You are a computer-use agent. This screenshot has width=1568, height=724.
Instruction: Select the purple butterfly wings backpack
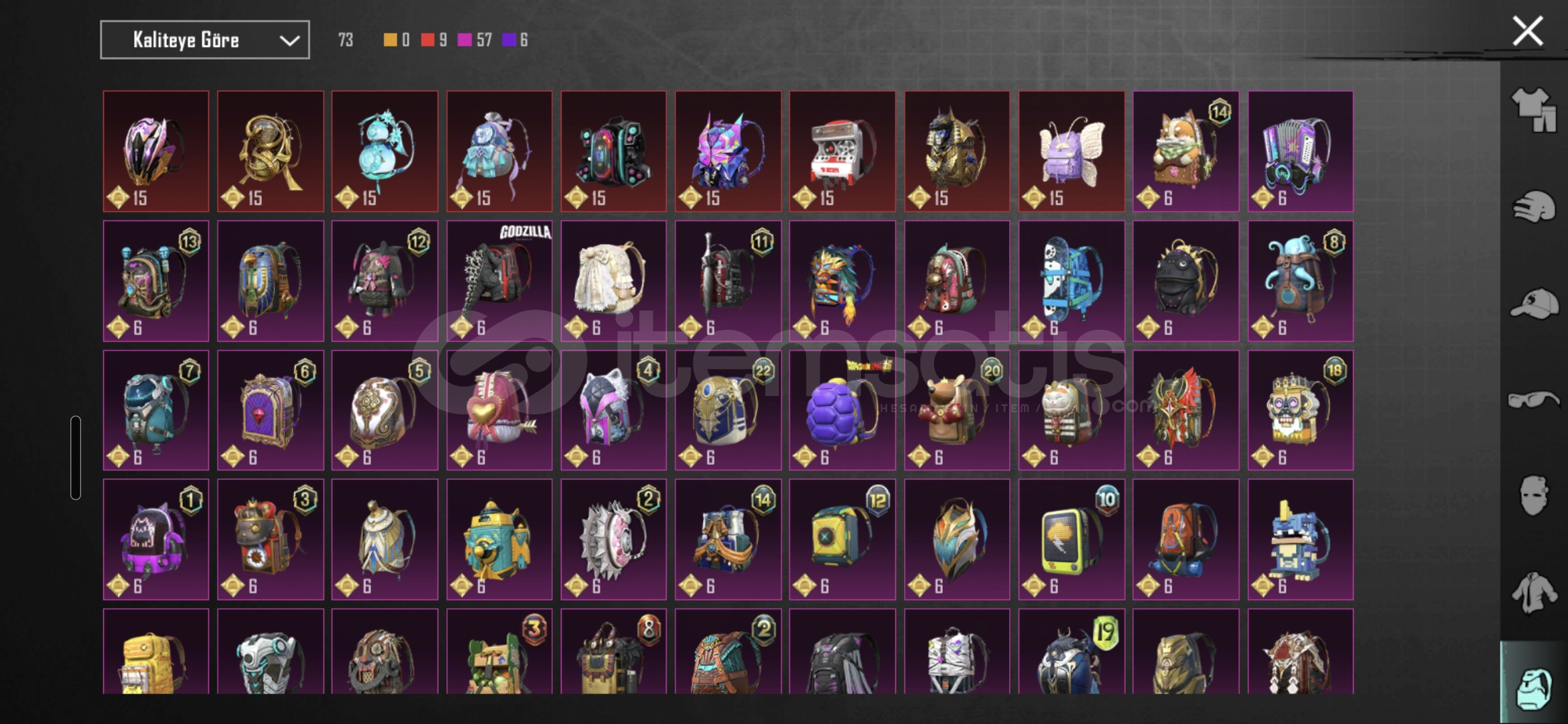[x=1071, y=152]
